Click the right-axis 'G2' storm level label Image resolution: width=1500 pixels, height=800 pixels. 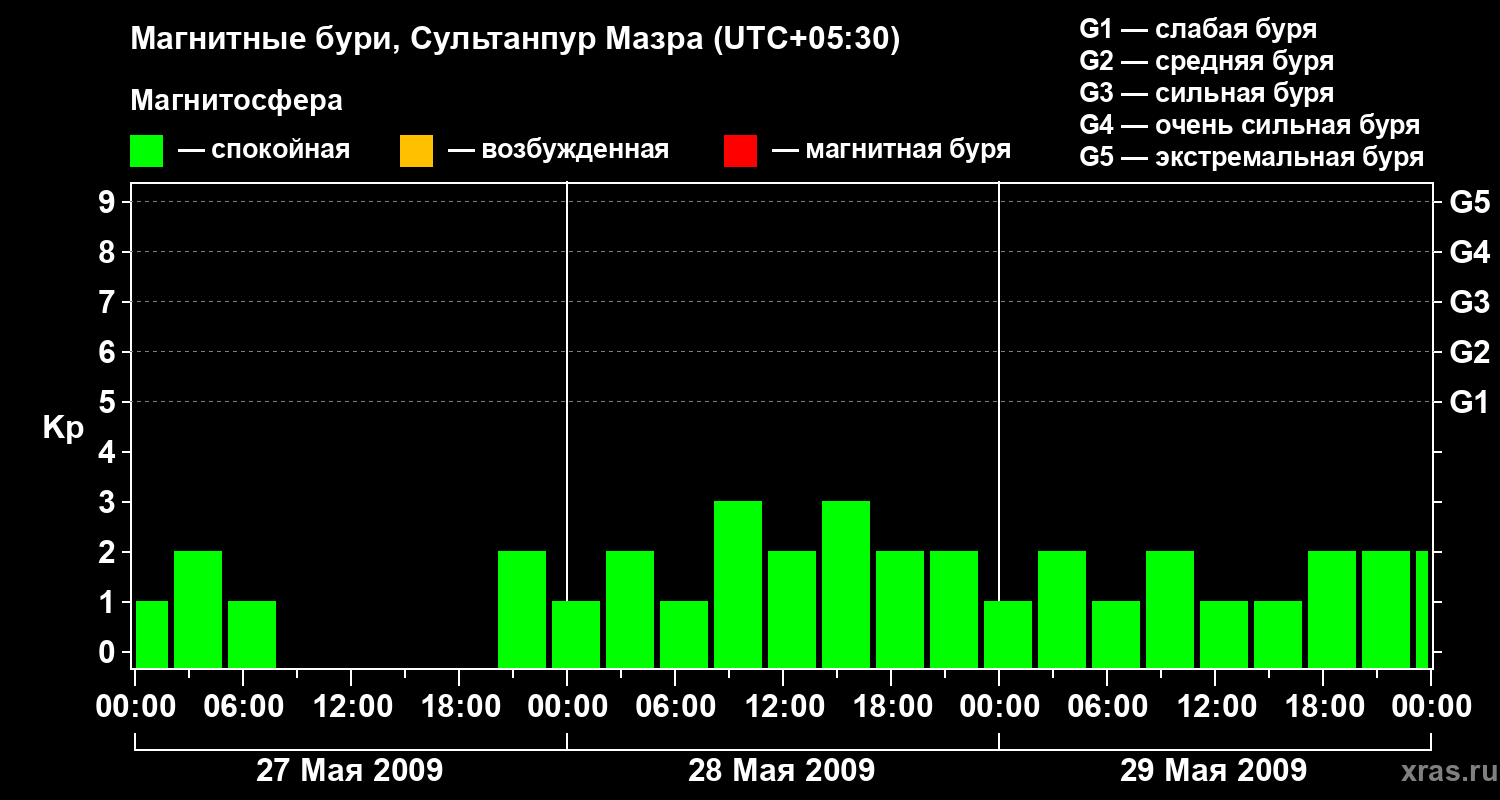pos(1470,352)
